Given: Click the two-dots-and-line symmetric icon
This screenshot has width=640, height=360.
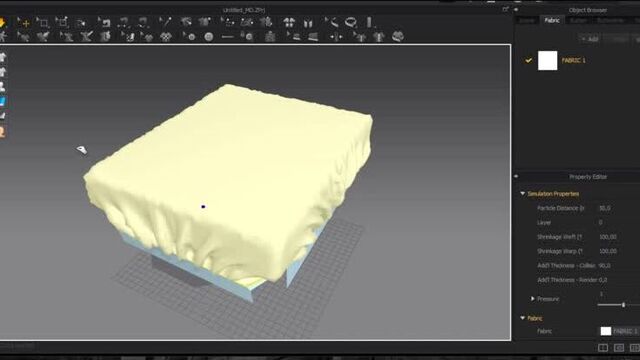Looking at the screenshot, I should 336,37.
